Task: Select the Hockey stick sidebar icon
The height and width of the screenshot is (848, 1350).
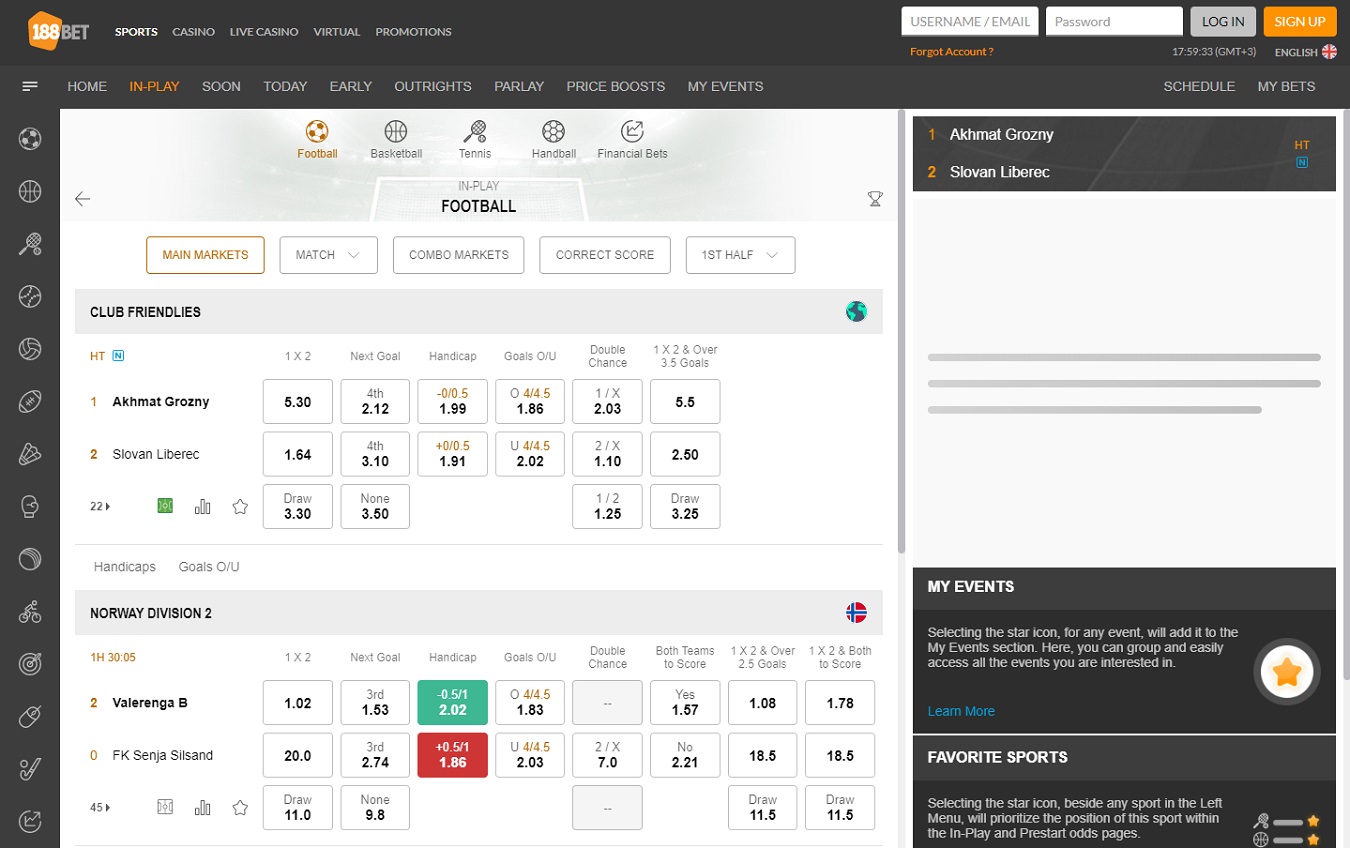Action: tap(30, 769)
